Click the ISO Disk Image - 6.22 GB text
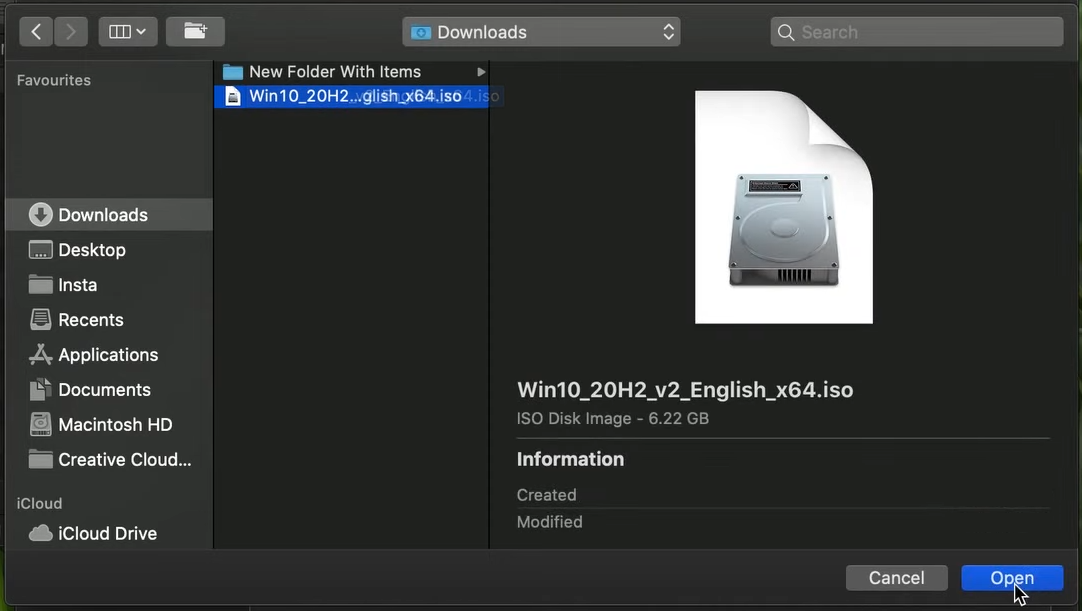 tap(613, 418)
